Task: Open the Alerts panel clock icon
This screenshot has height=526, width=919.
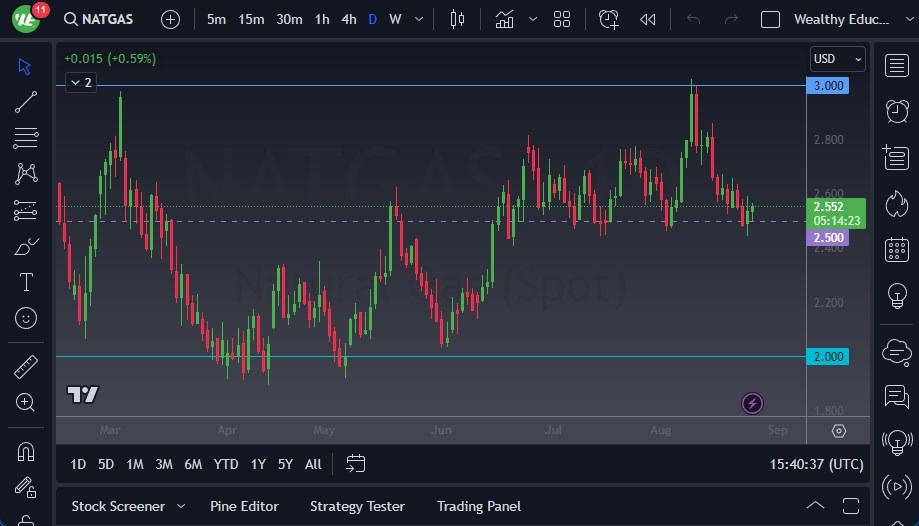Action: click(897, 111)
